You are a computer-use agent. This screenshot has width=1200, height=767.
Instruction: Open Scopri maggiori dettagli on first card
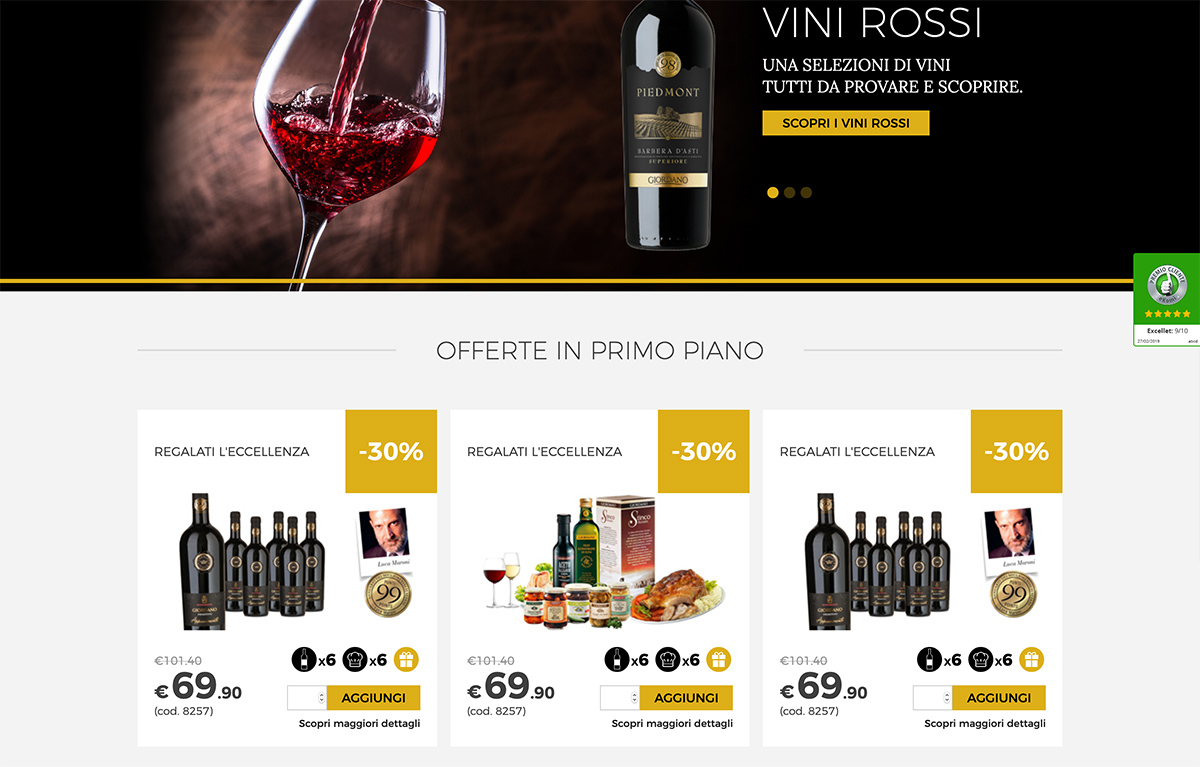tap(360, 723)
